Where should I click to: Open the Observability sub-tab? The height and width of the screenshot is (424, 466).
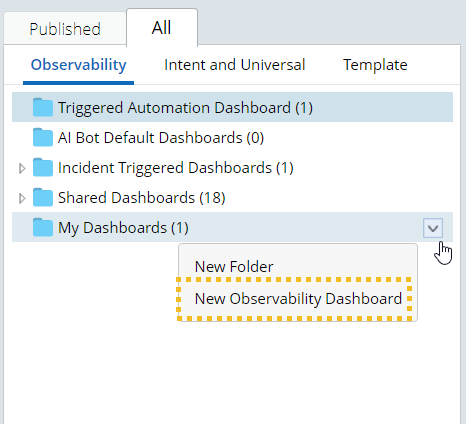point(78,65)
